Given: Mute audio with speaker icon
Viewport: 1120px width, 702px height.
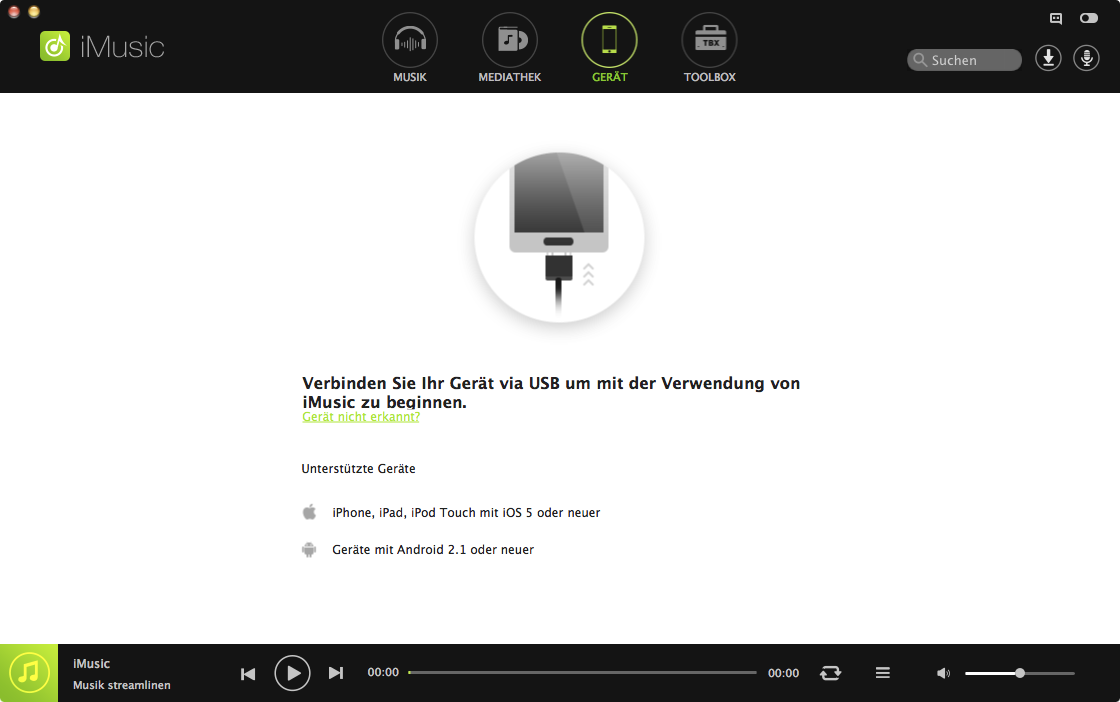Looking at the screenshot, I should click(x=944, y=673).
